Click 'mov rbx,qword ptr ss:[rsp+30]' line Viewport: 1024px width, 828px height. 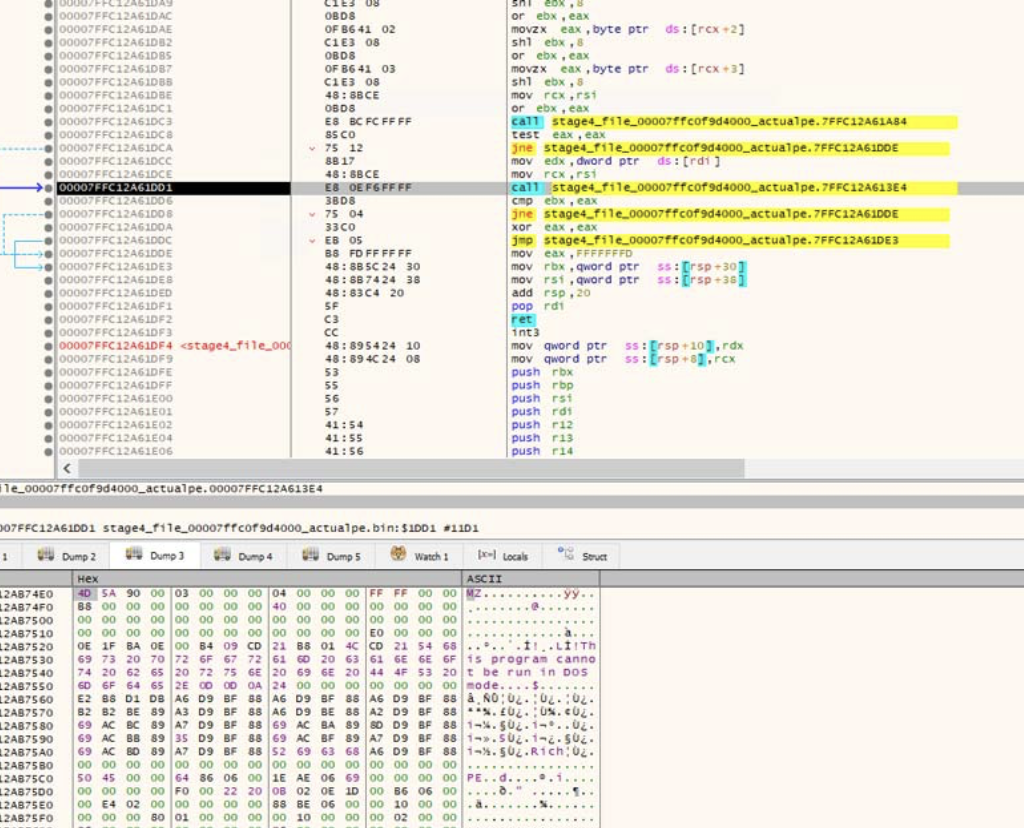(x=628, y=267)
